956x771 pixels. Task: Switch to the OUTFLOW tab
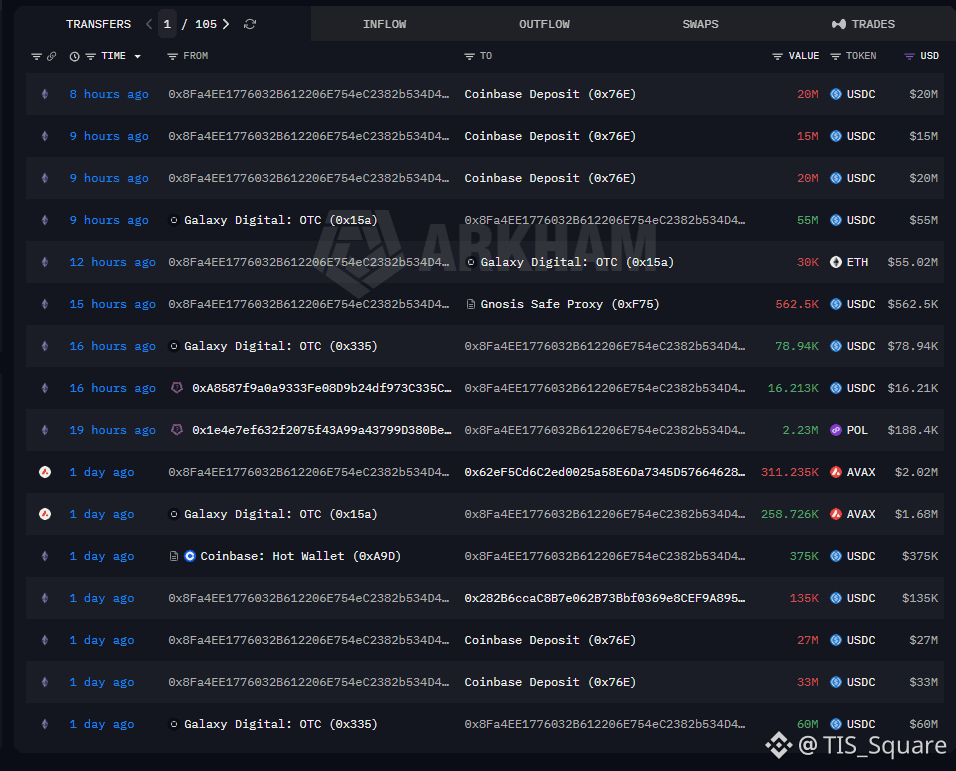[544, 24]
